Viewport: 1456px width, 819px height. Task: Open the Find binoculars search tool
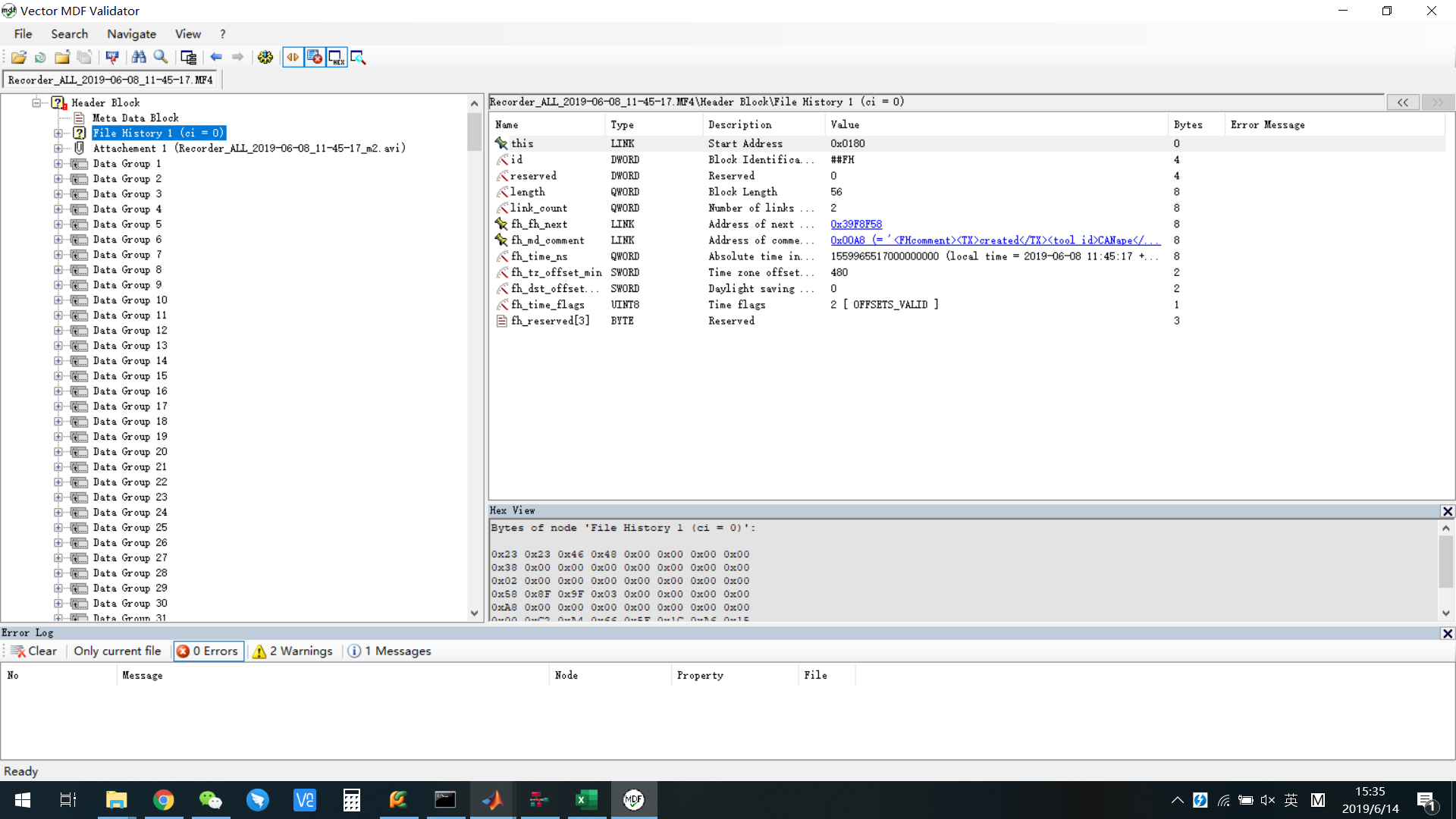pos(139,57)
